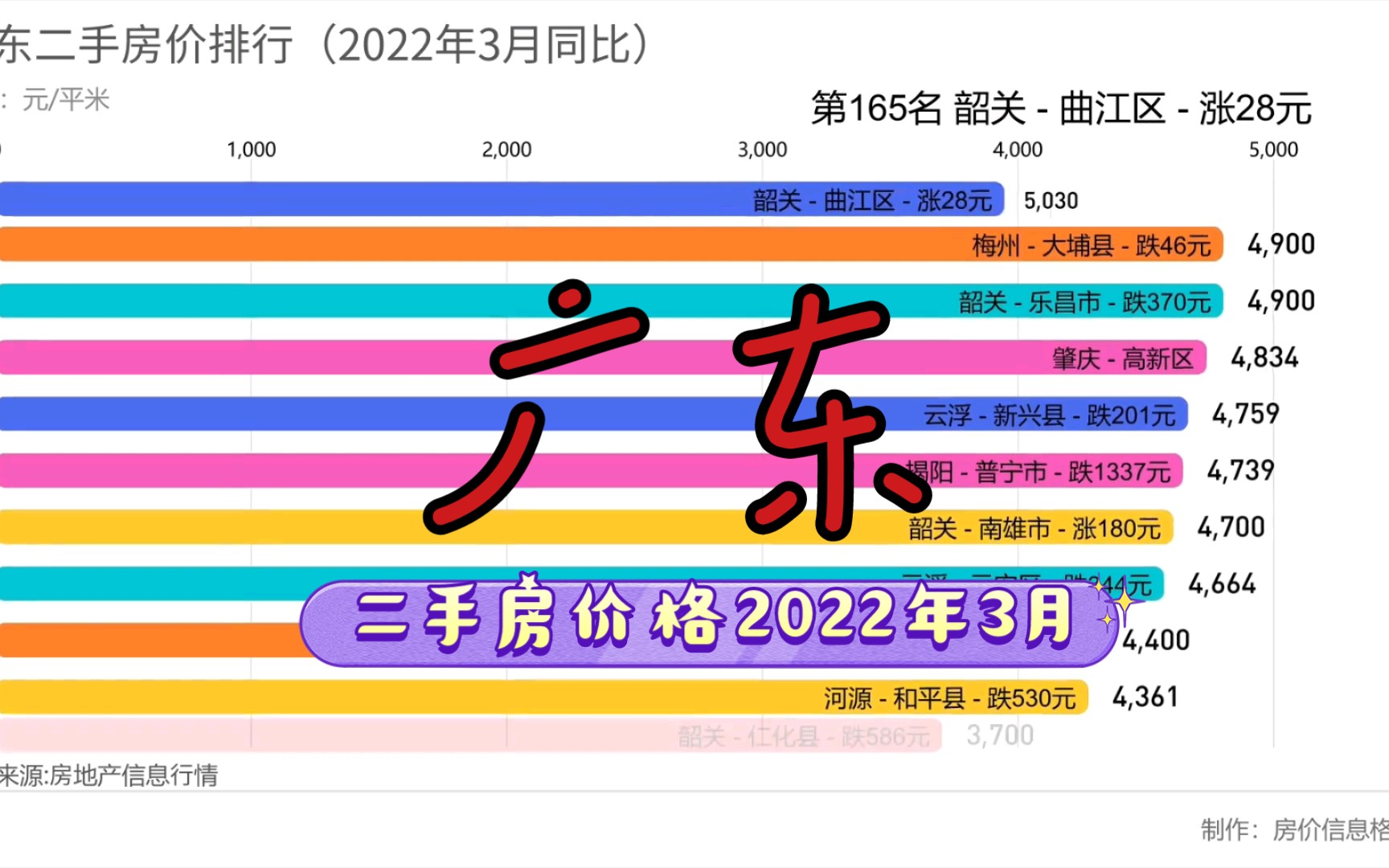Click the value 4,700 beside the 南雄市 bar
This screenshot has height=868, width=1389.
[1231, 527]
